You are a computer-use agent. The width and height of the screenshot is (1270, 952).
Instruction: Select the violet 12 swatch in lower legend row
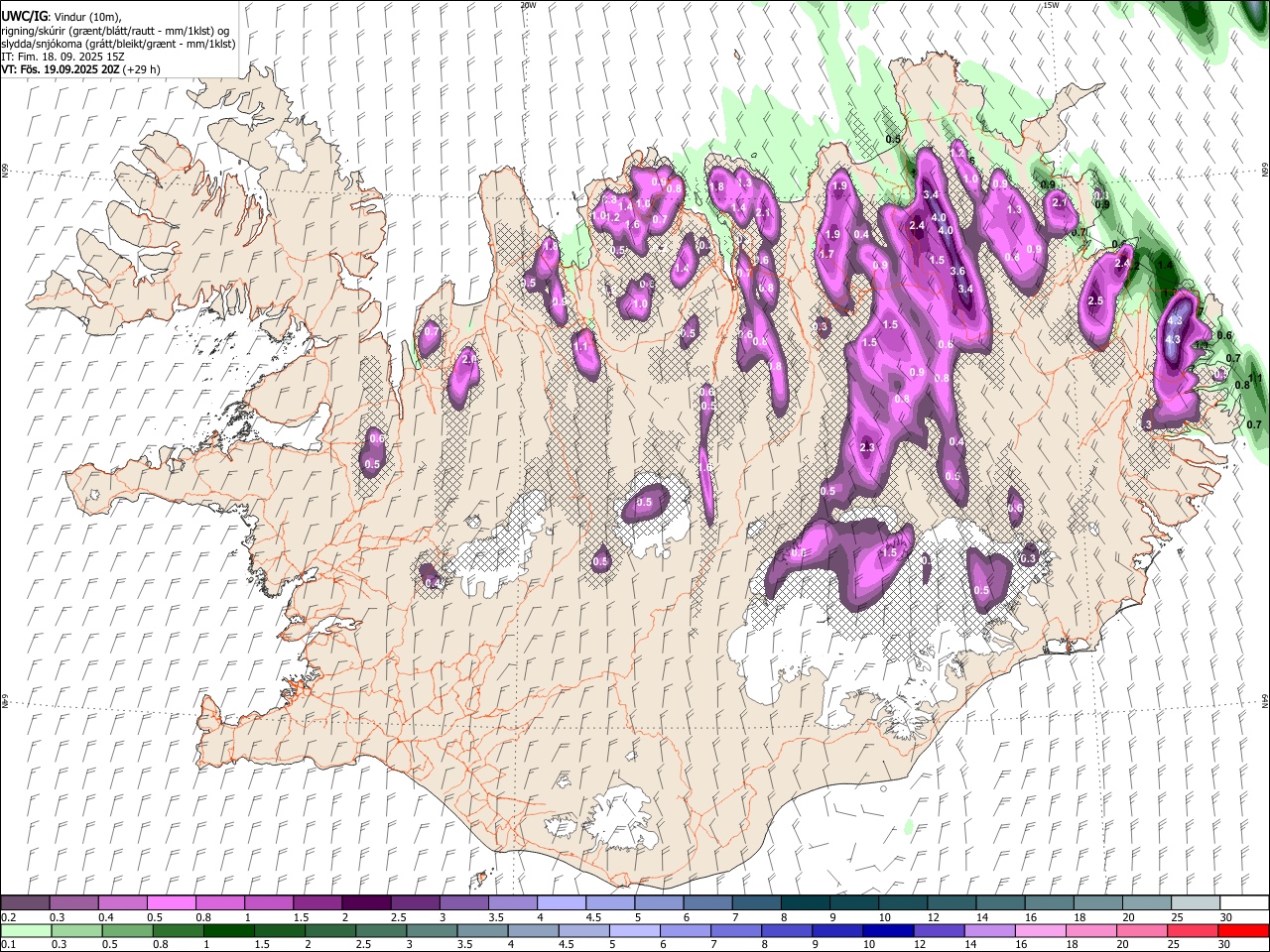[939, 930]
